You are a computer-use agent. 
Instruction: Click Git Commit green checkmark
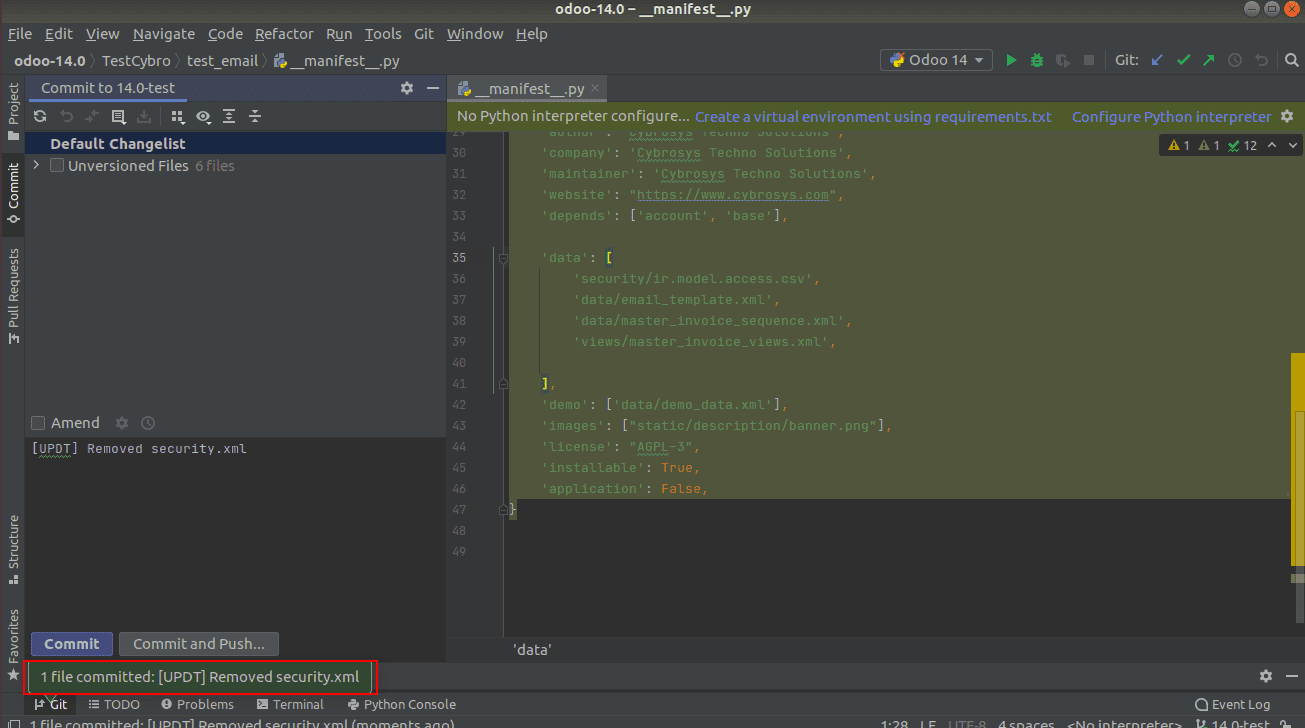1184,60
